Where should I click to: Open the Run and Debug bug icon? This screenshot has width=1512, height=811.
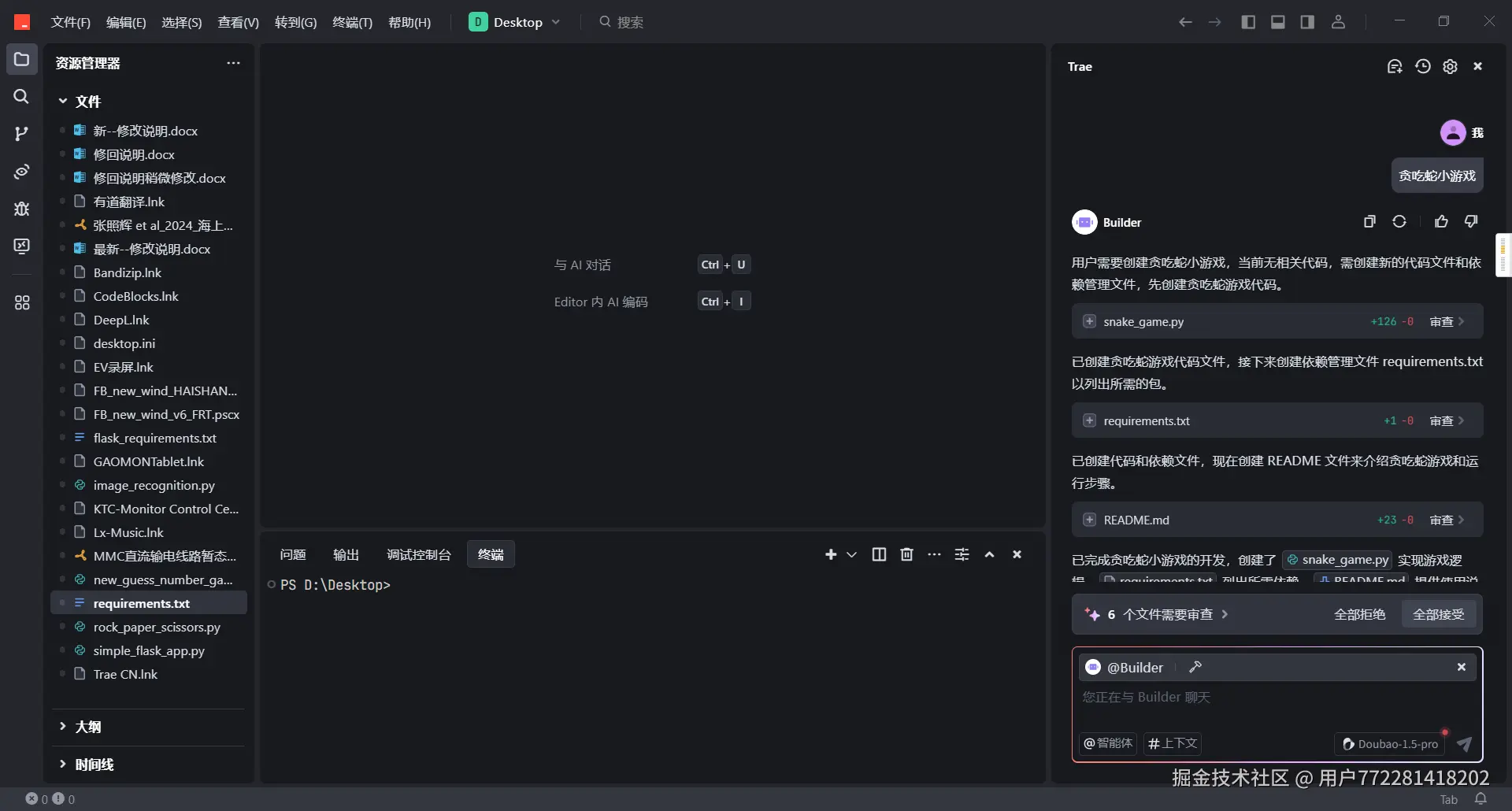(21, 209)
